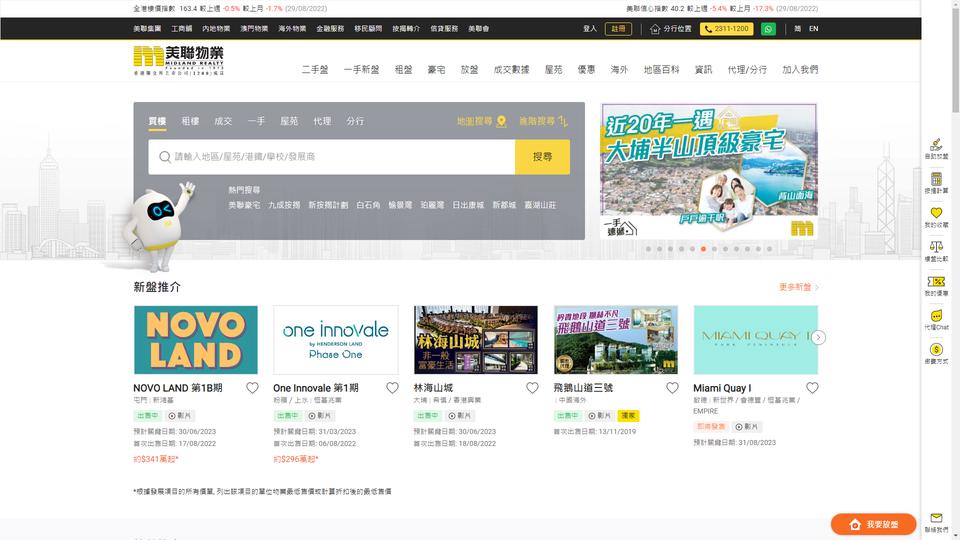
Task: Click the magnifier icon in search box
Action: coord(165,157)
